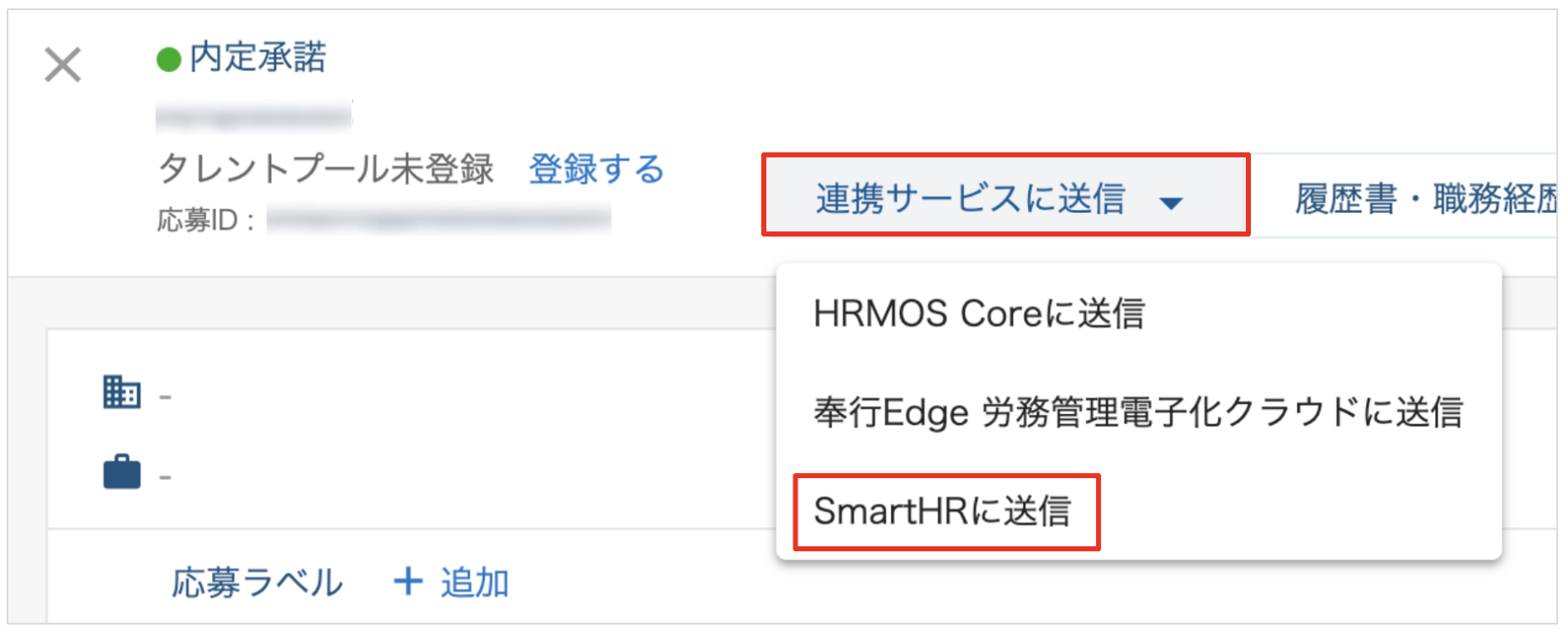The image size is (1568, 638).
Task: Close the applicant detail panel with X
Action: 62,65
